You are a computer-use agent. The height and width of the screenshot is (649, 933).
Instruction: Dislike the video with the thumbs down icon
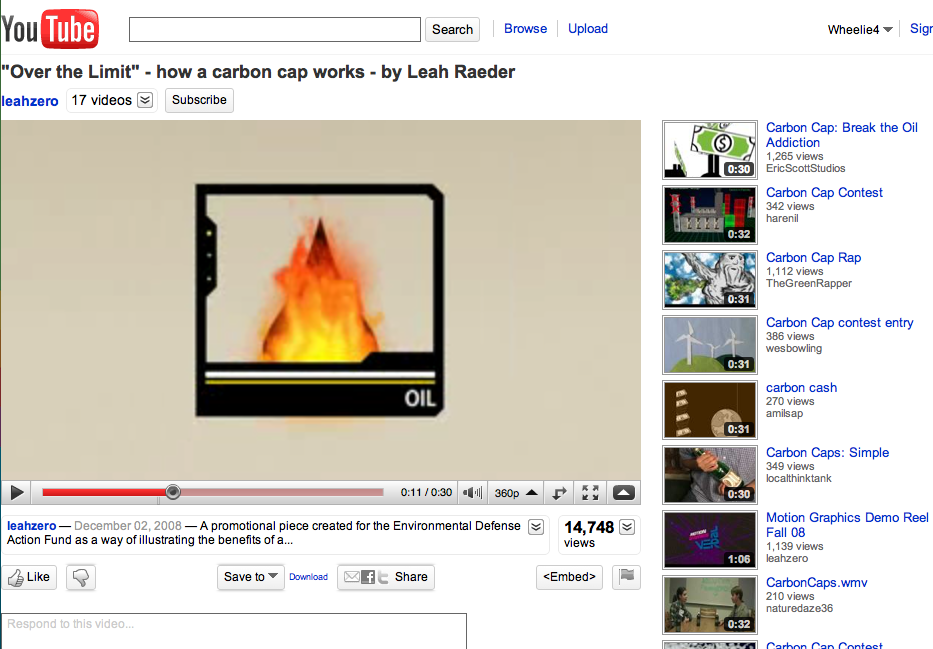click(81, 577)
